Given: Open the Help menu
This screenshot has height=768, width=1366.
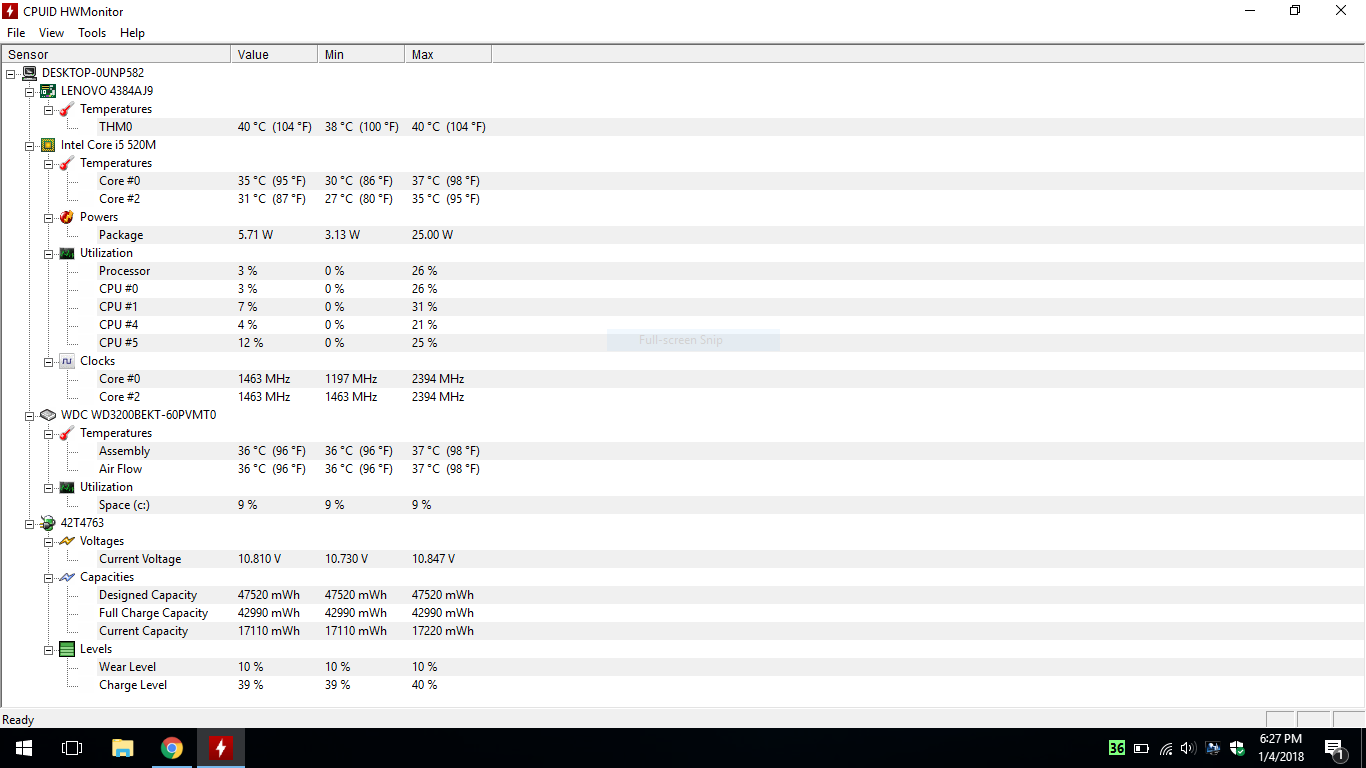Looking at the screenshot, I should point(132,33).
